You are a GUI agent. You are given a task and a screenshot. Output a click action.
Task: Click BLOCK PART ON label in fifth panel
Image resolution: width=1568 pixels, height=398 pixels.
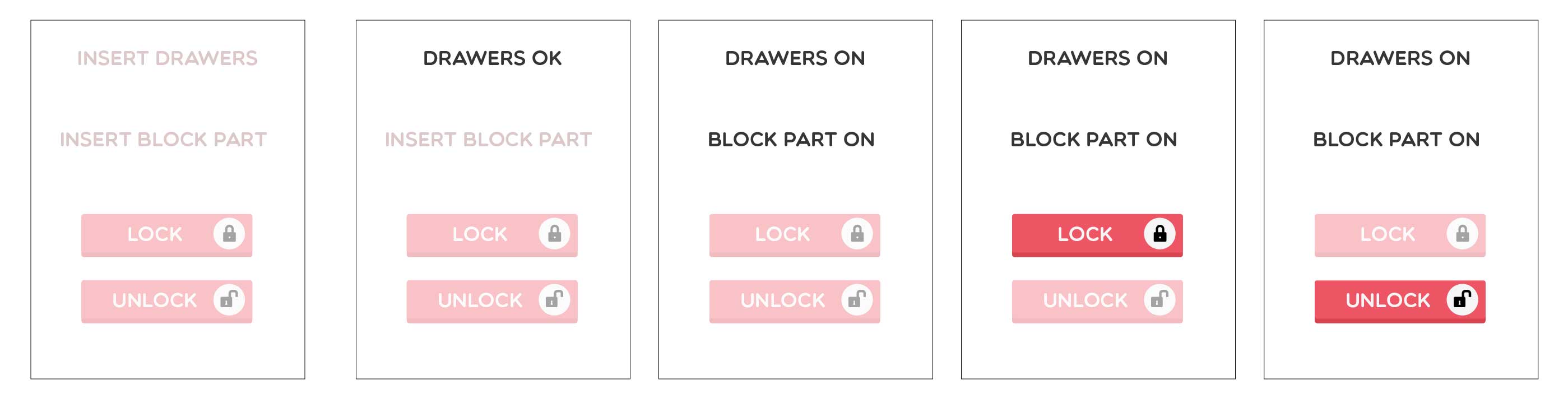tap(1397, 140)
